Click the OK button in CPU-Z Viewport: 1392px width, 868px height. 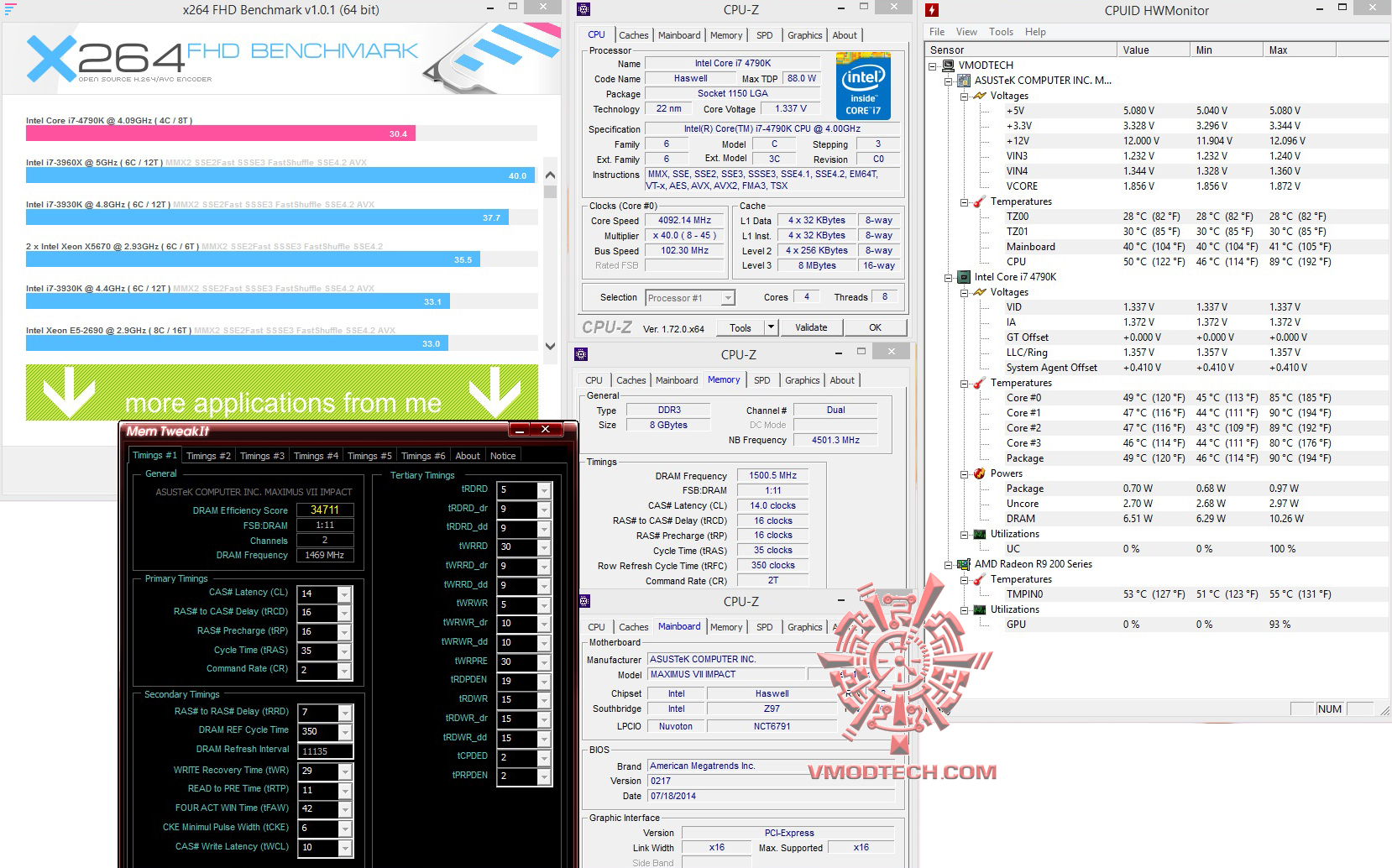[876, 327]
